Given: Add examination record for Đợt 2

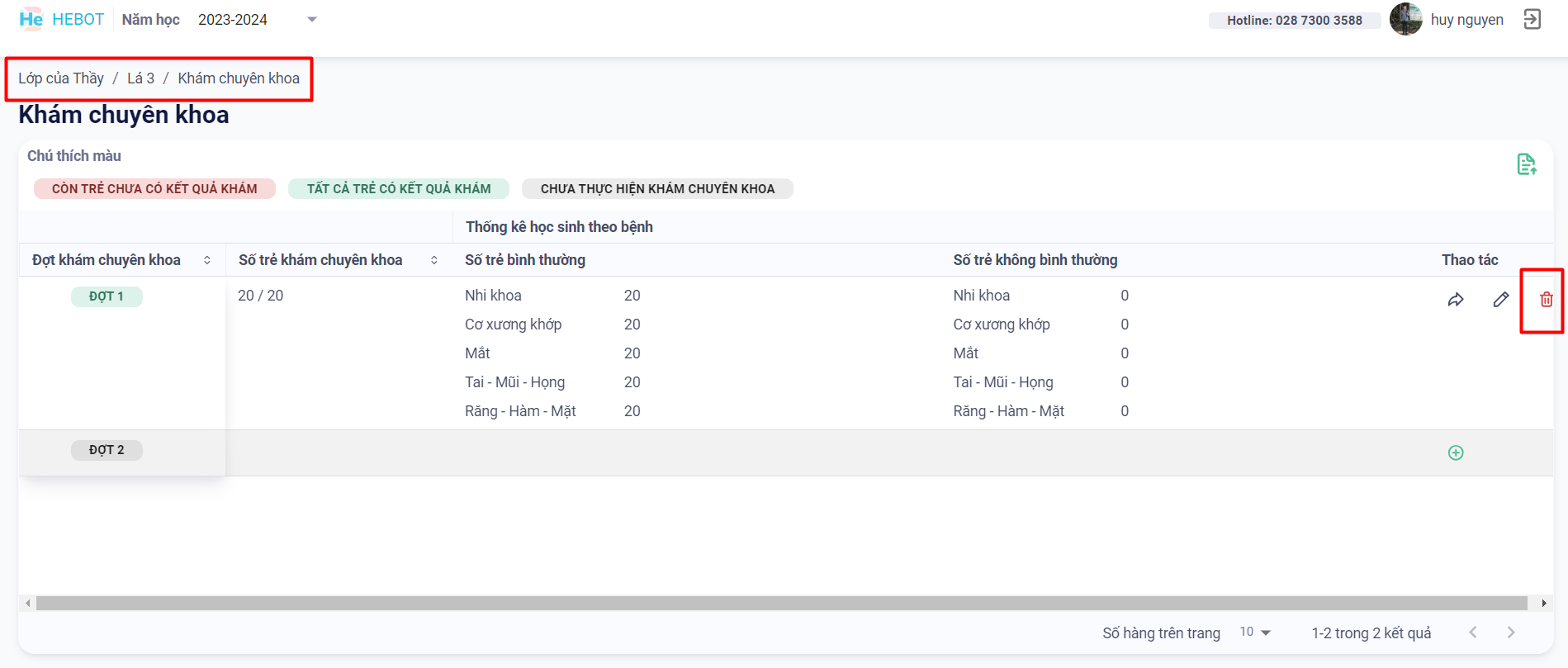Looking at the screenshot, I should tap(1455, 452).
